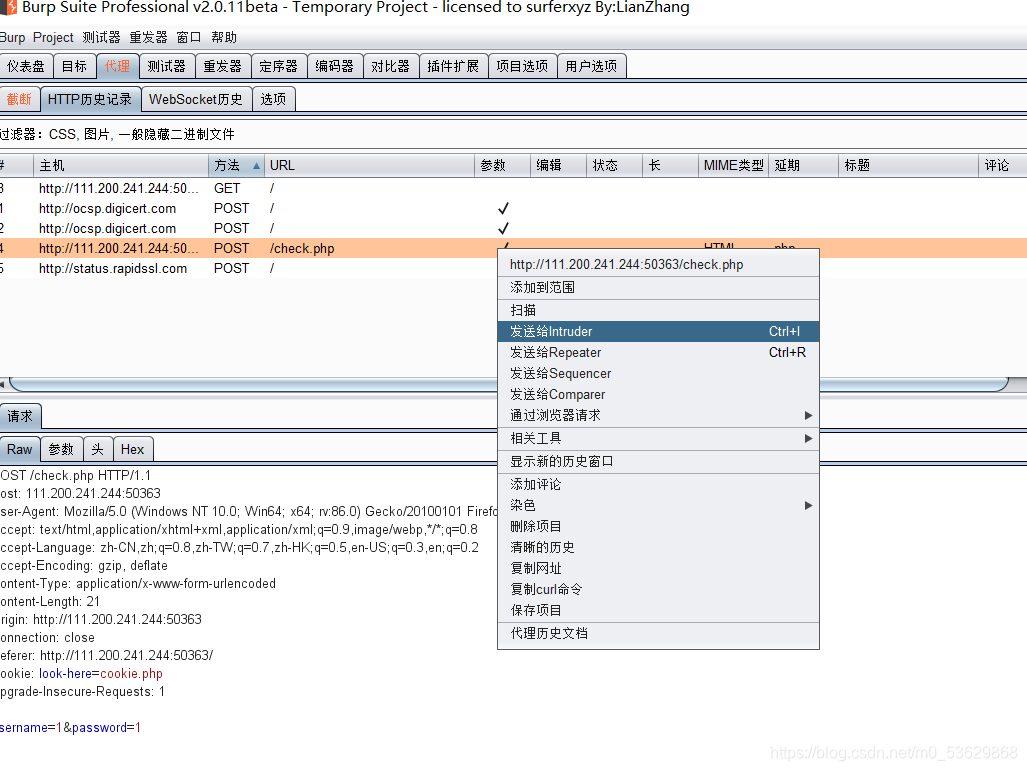Switch to the 定序器 tab
1027x771 pixels.
click(279, 66)
